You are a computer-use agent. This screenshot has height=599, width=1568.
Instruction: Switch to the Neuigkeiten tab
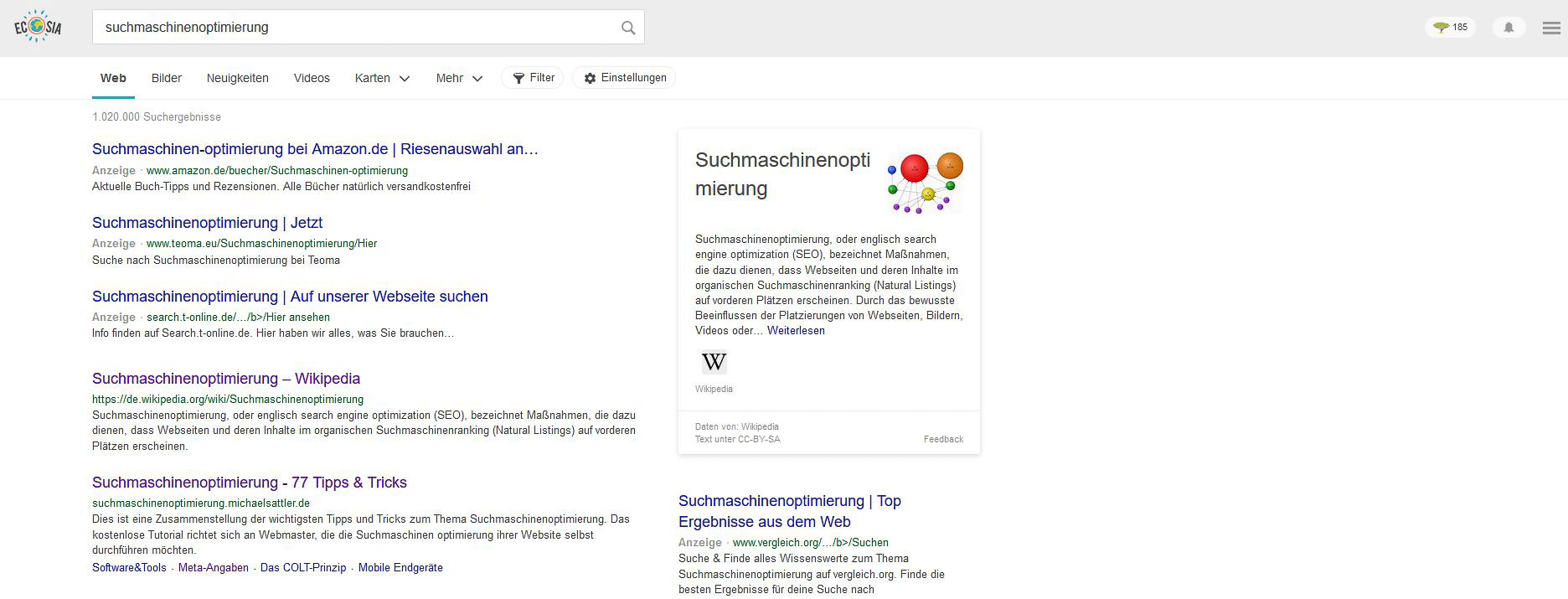point(238,78)
